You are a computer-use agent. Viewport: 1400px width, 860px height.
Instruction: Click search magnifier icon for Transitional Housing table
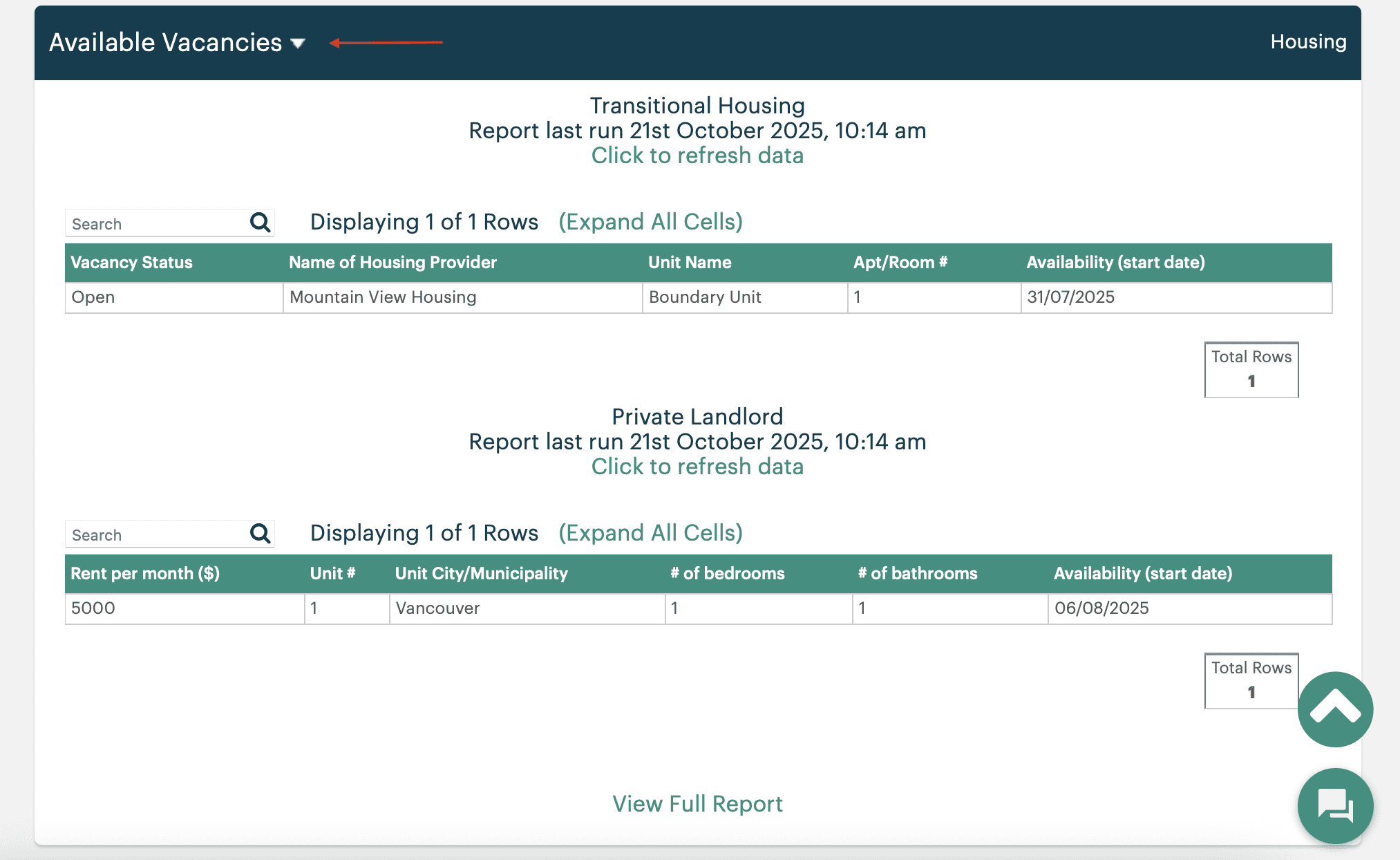tap(260, 223)
